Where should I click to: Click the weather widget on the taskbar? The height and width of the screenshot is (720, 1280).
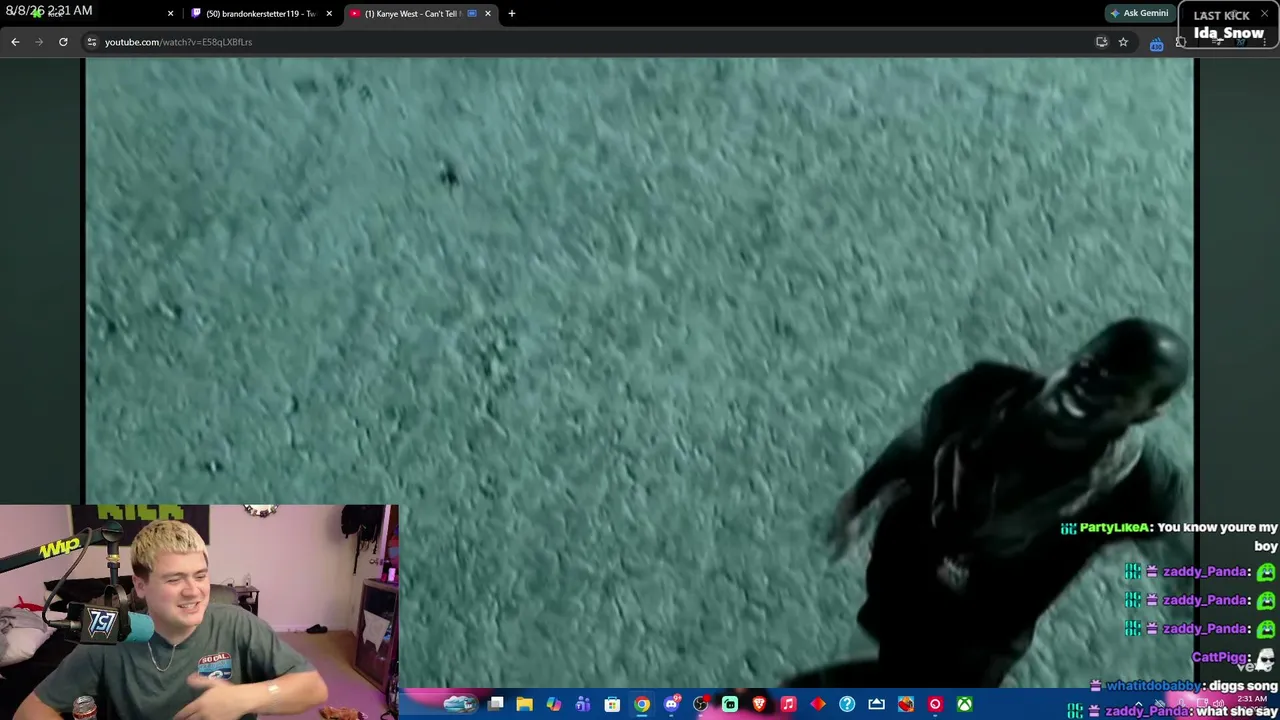459,705
